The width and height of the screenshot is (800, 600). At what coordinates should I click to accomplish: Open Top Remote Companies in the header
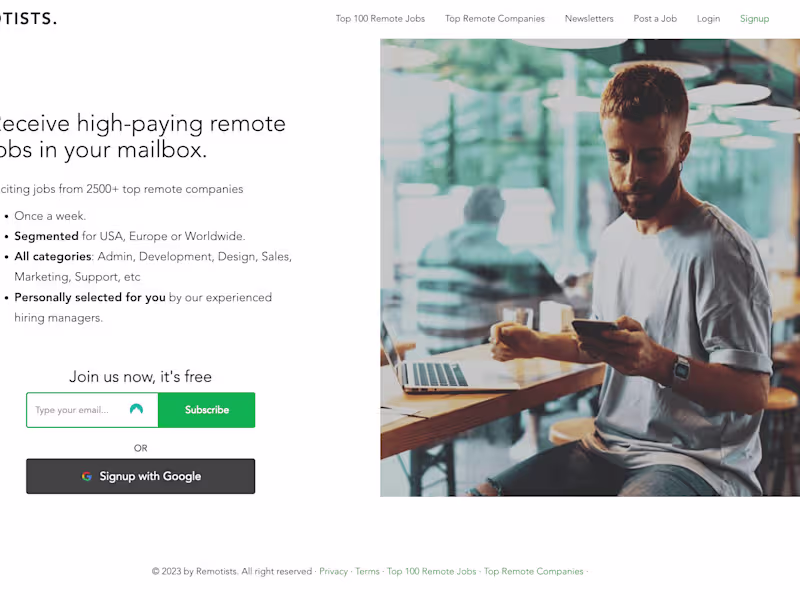coord(494,19)
